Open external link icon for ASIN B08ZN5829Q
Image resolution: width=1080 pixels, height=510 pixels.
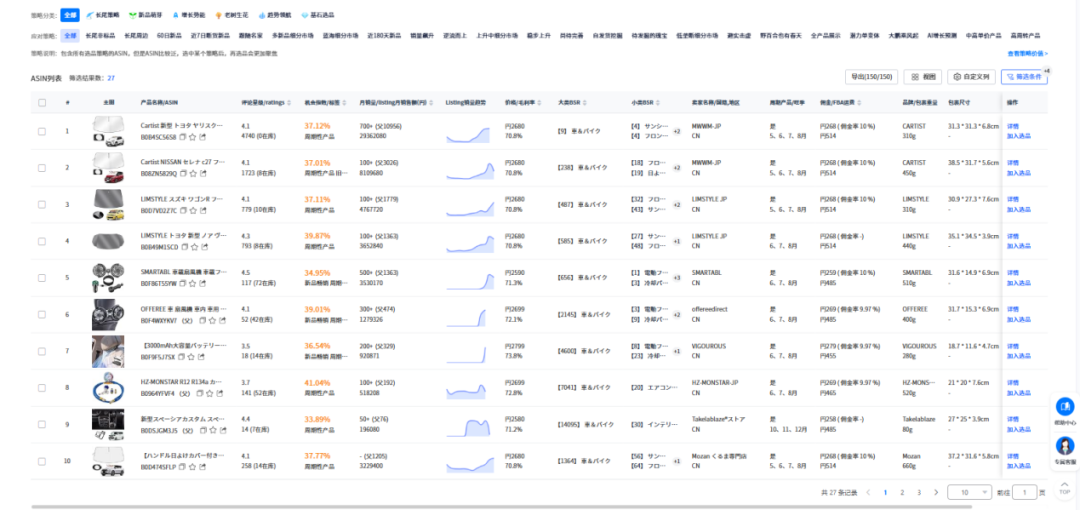pos(202,174)
